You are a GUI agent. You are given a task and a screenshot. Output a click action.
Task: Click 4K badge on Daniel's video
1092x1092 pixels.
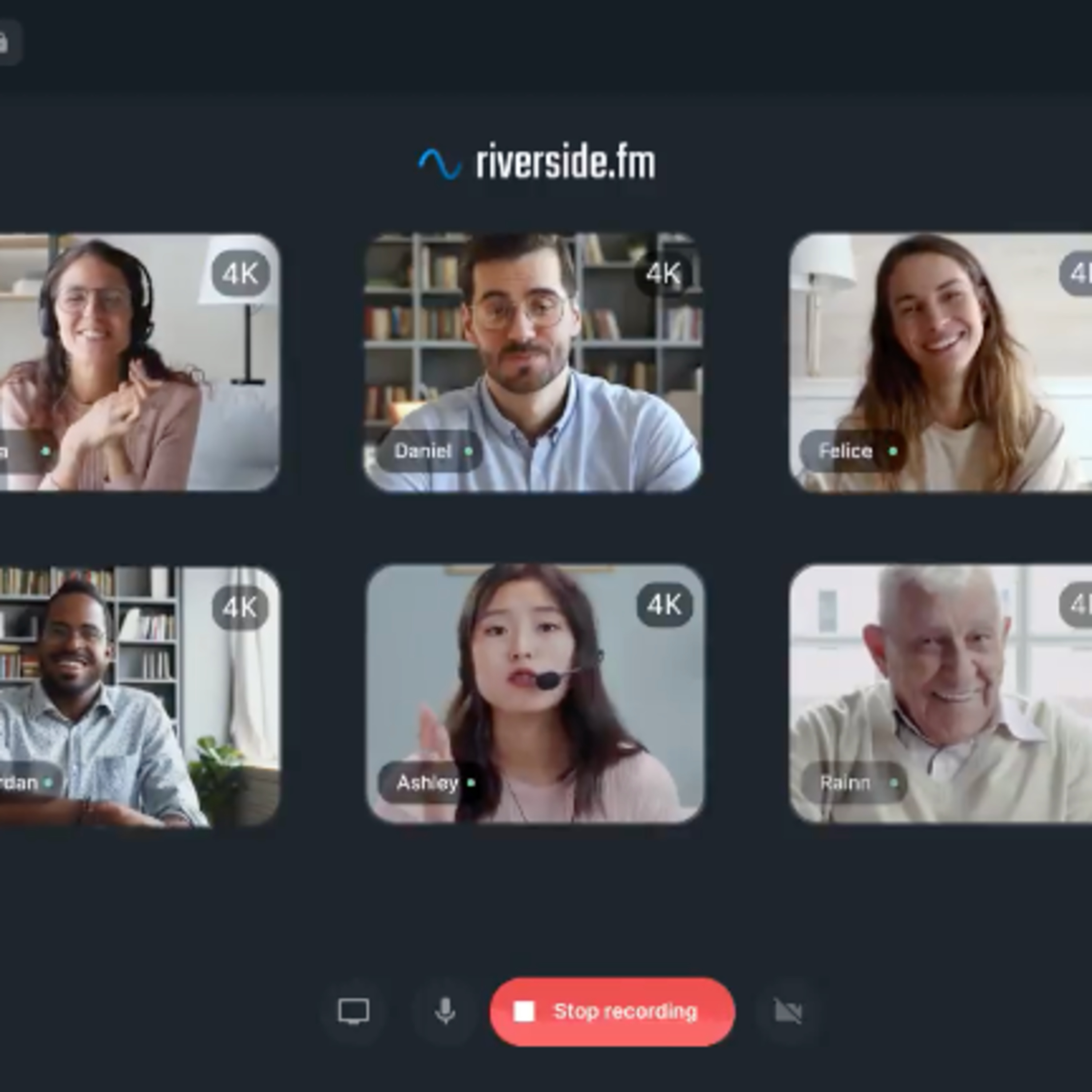(x=663, y=274)
